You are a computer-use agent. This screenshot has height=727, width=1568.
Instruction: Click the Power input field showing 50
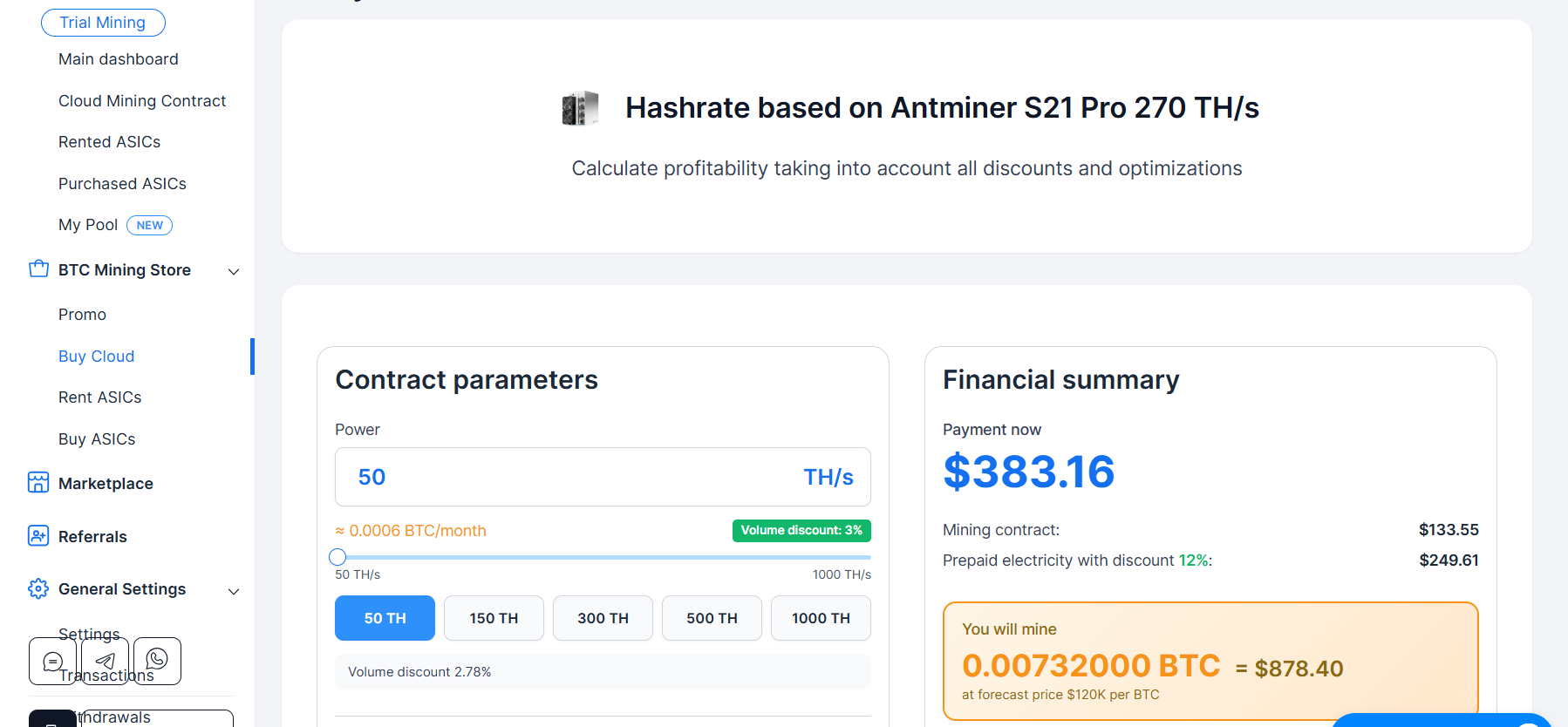603,477
